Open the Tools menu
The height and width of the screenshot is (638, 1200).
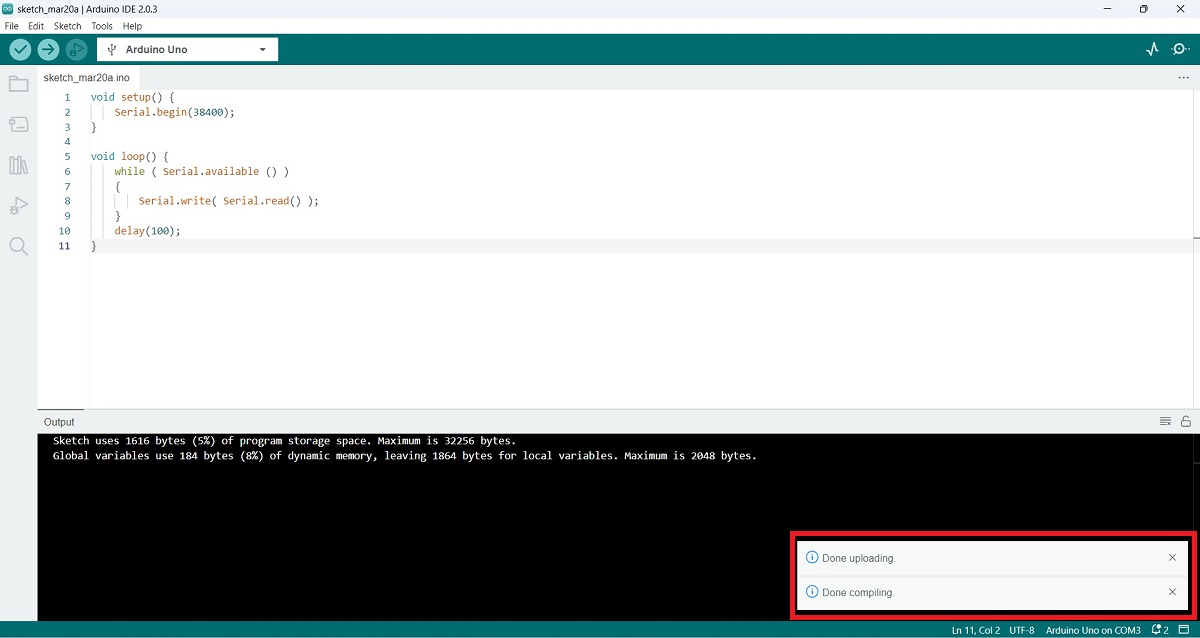click(x=102, y=26)
